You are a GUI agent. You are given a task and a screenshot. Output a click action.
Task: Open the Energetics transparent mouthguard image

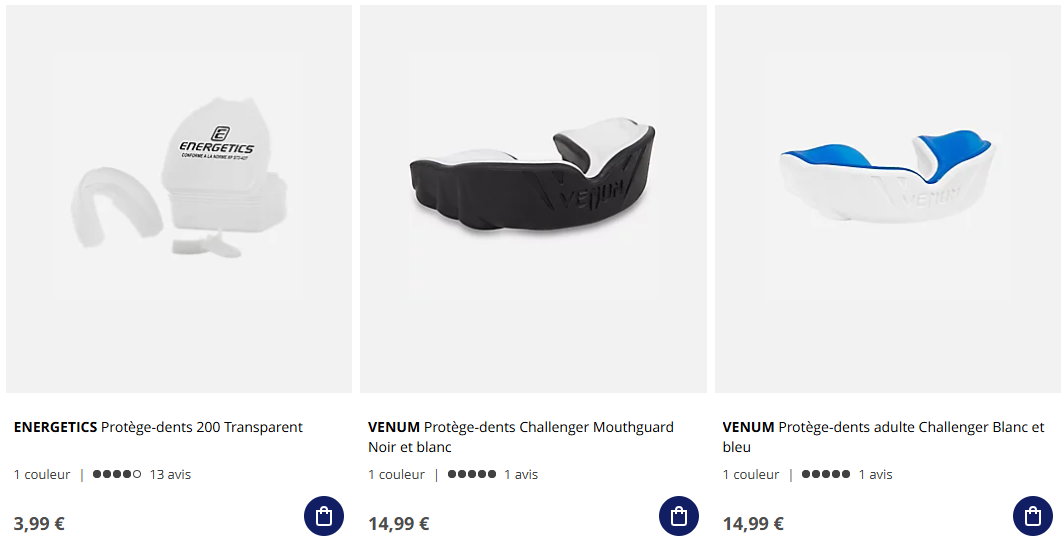coord(179,199)
